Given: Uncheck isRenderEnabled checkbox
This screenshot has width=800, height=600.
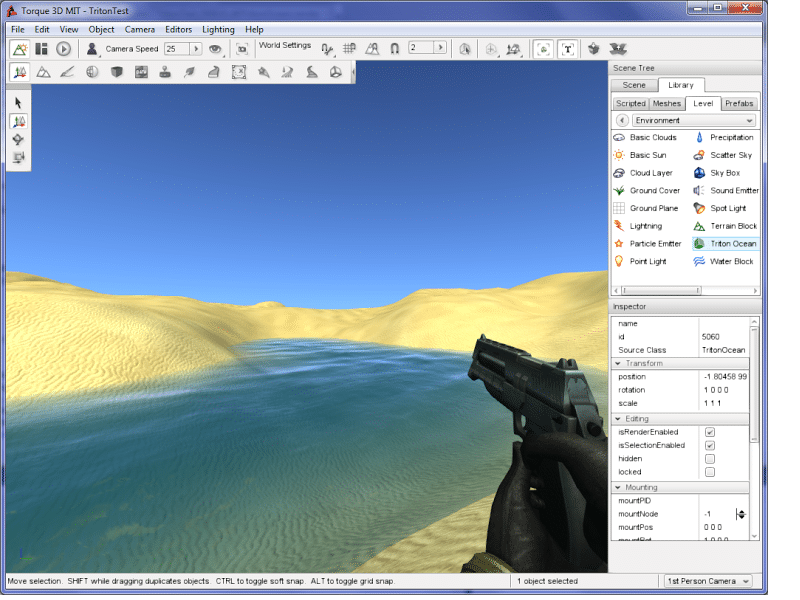Looking at the screenshot, I should click(710, 432).
